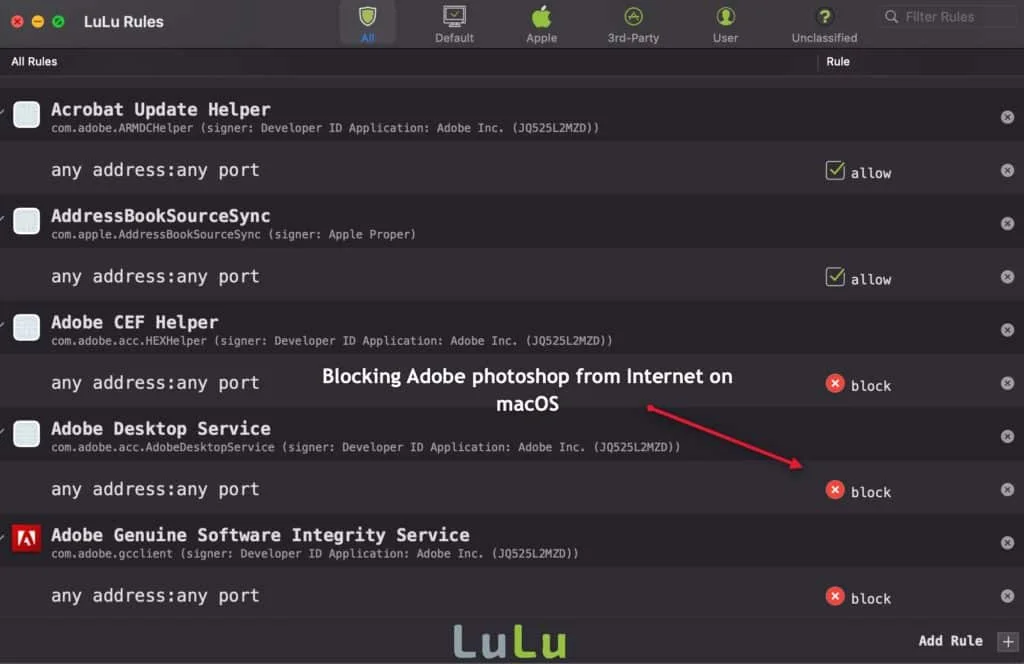Image resolution: width=1024 pixels, height=664 pixels.
Task: Select the Adobe Desktop Service title
Action: click(161, 429)
